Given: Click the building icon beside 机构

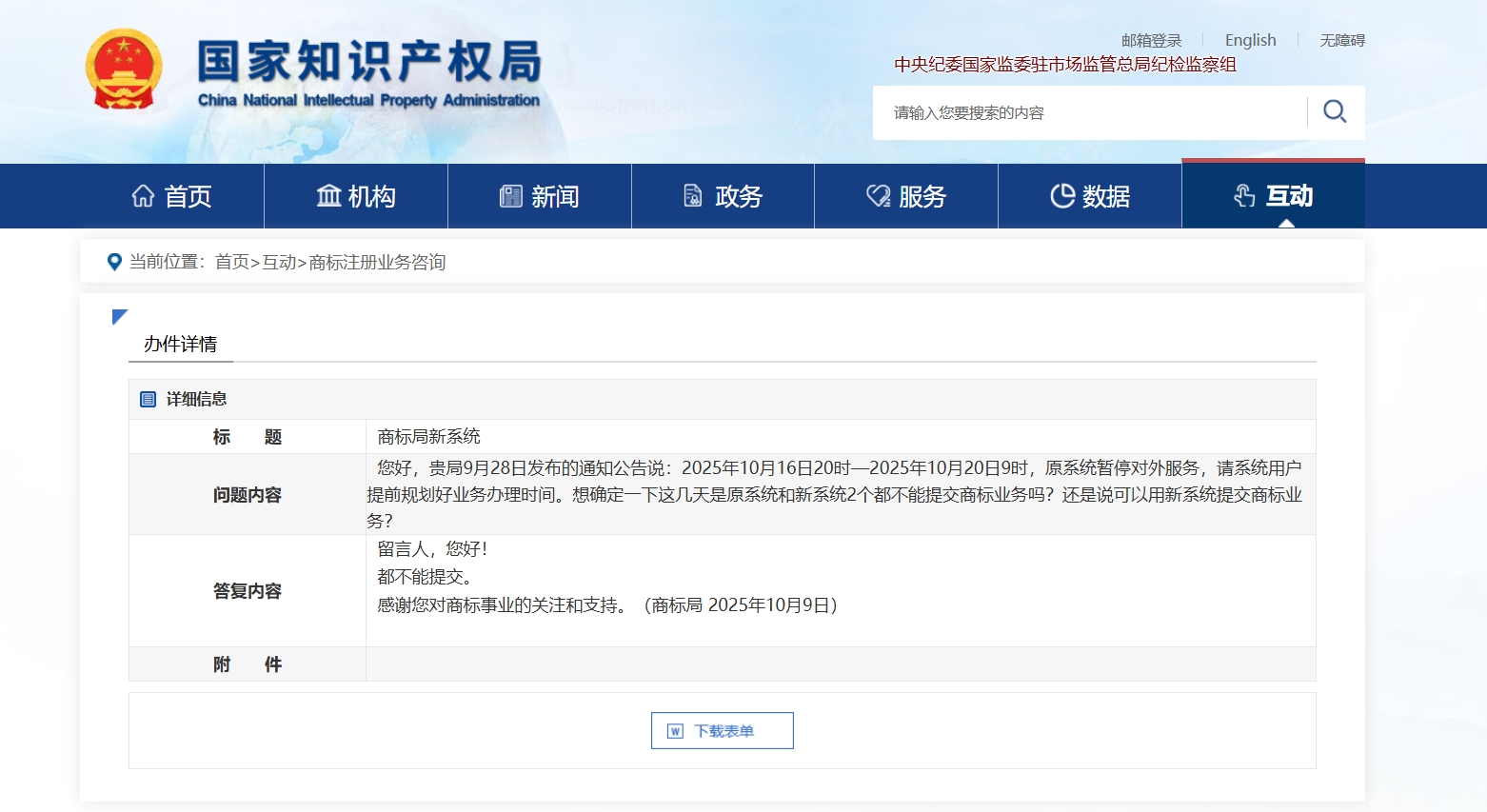Looking at the screenshot, I should point(328,196).
